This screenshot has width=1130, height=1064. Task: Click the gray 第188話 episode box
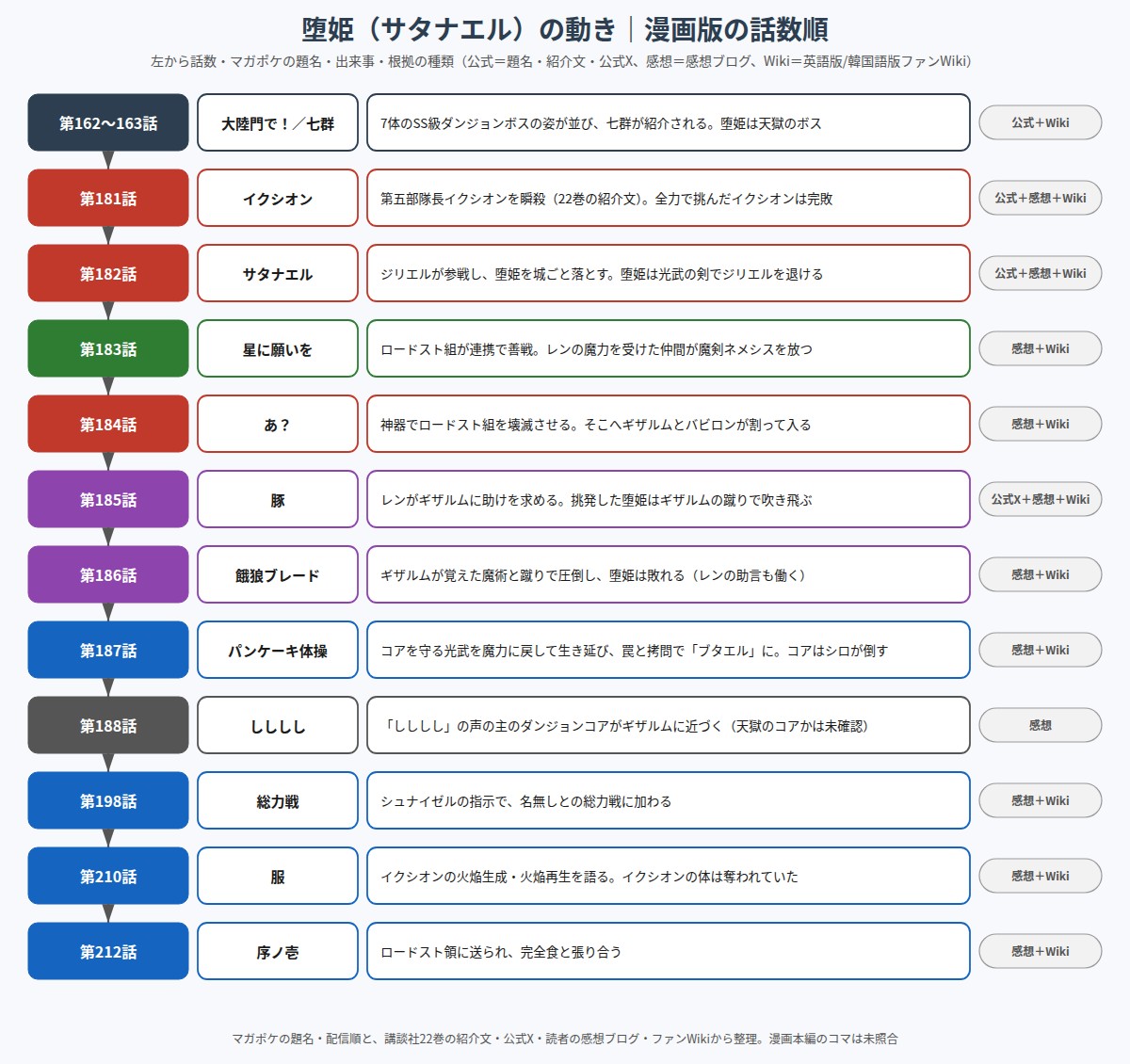pos(108,725)
